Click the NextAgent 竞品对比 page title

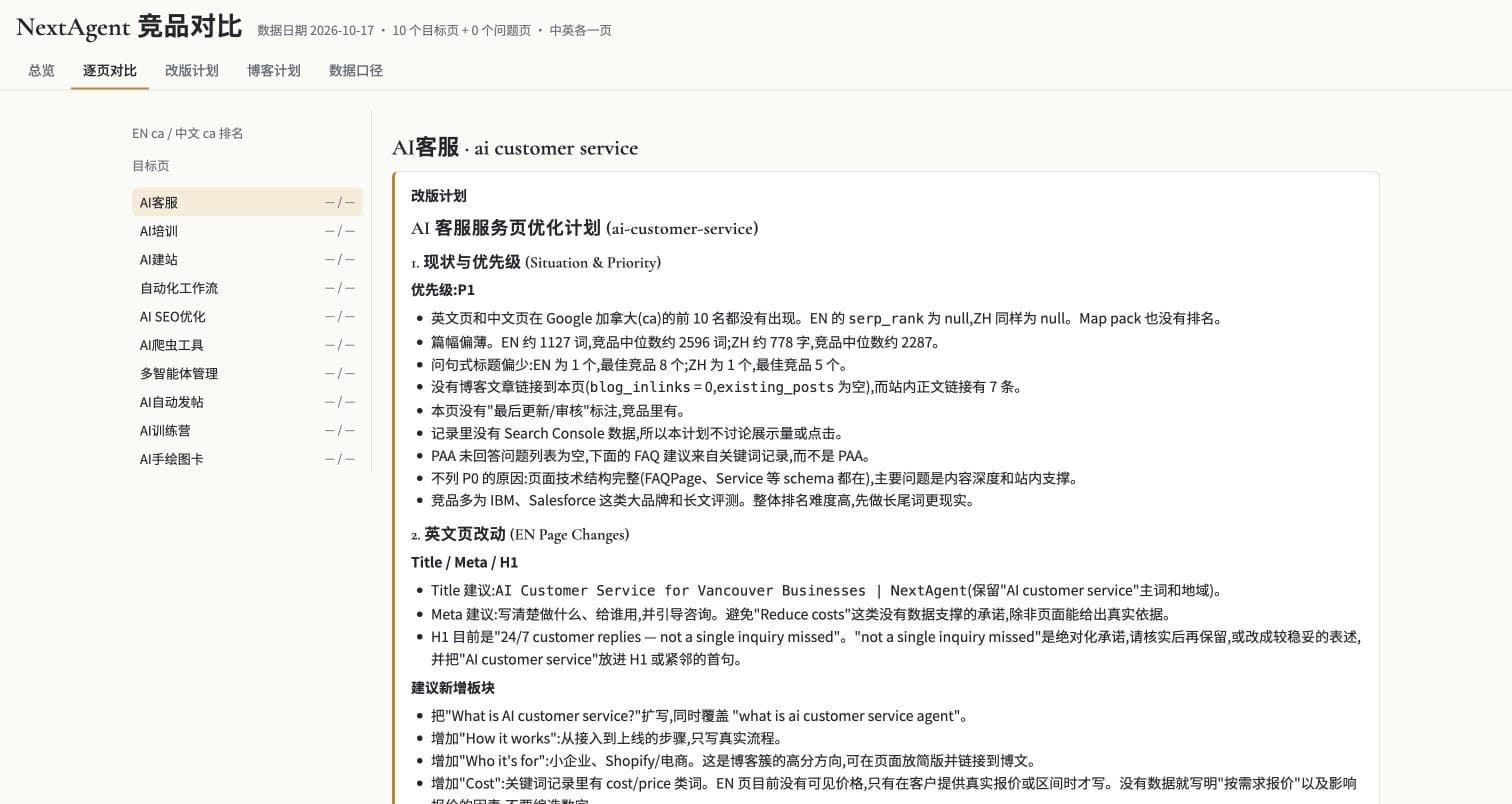click(129, 27)
